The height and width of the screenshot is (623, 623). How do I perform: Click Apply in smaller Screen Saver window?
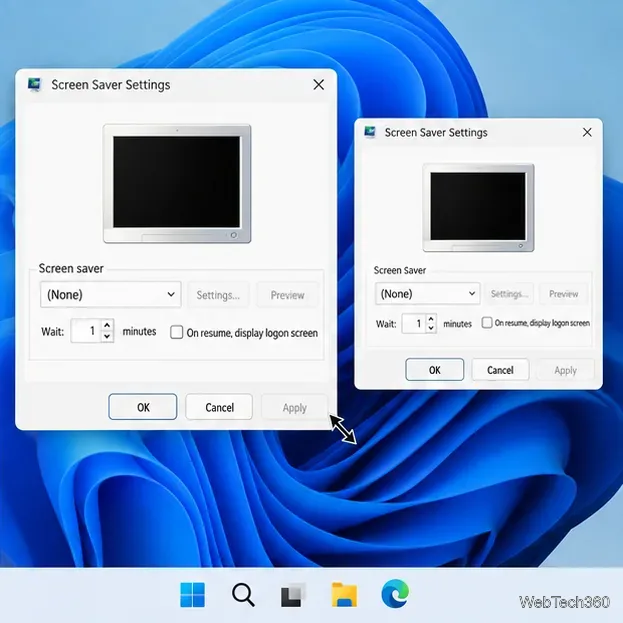click(x=565, y=370)
